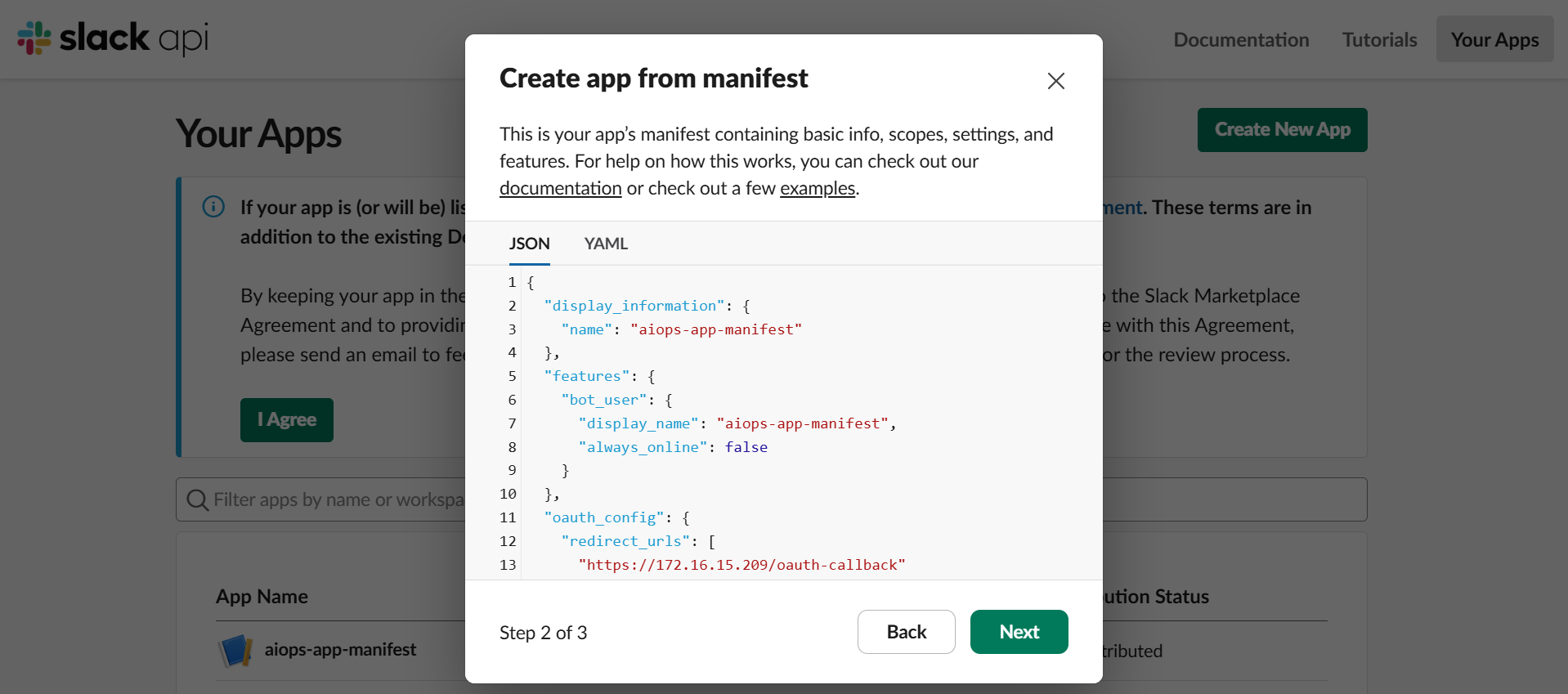Click the Slack API logo

[x=113, y=38]
